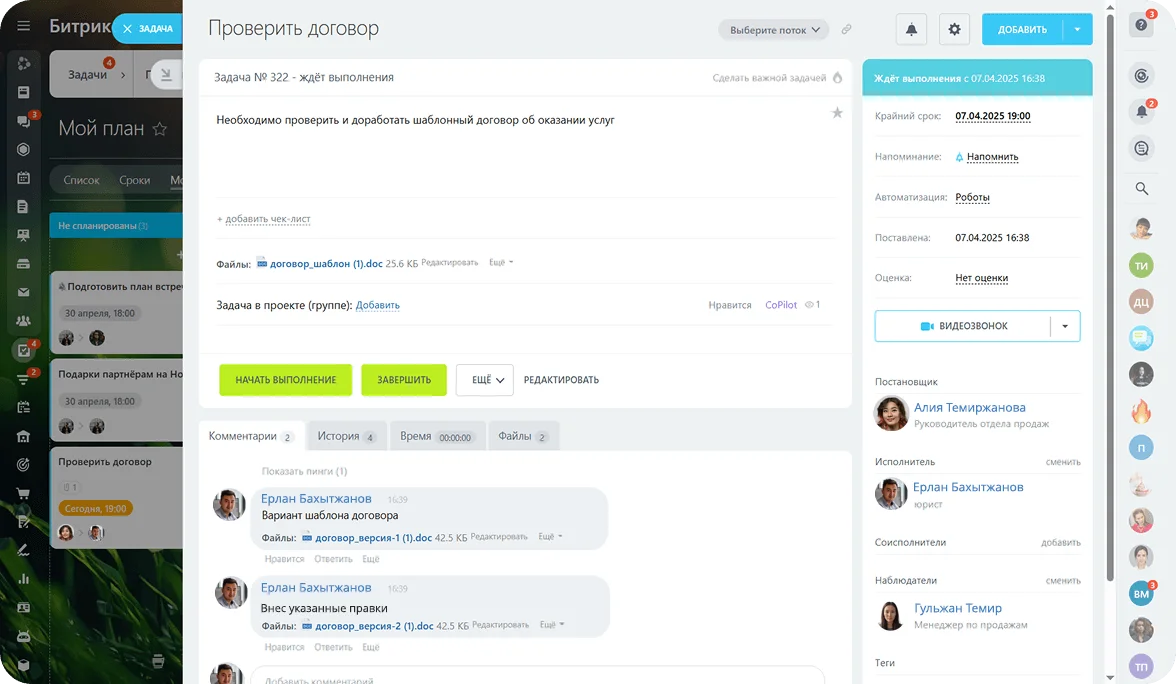
Task: Switch to the Файлы tab
Action: click(524, 436)
